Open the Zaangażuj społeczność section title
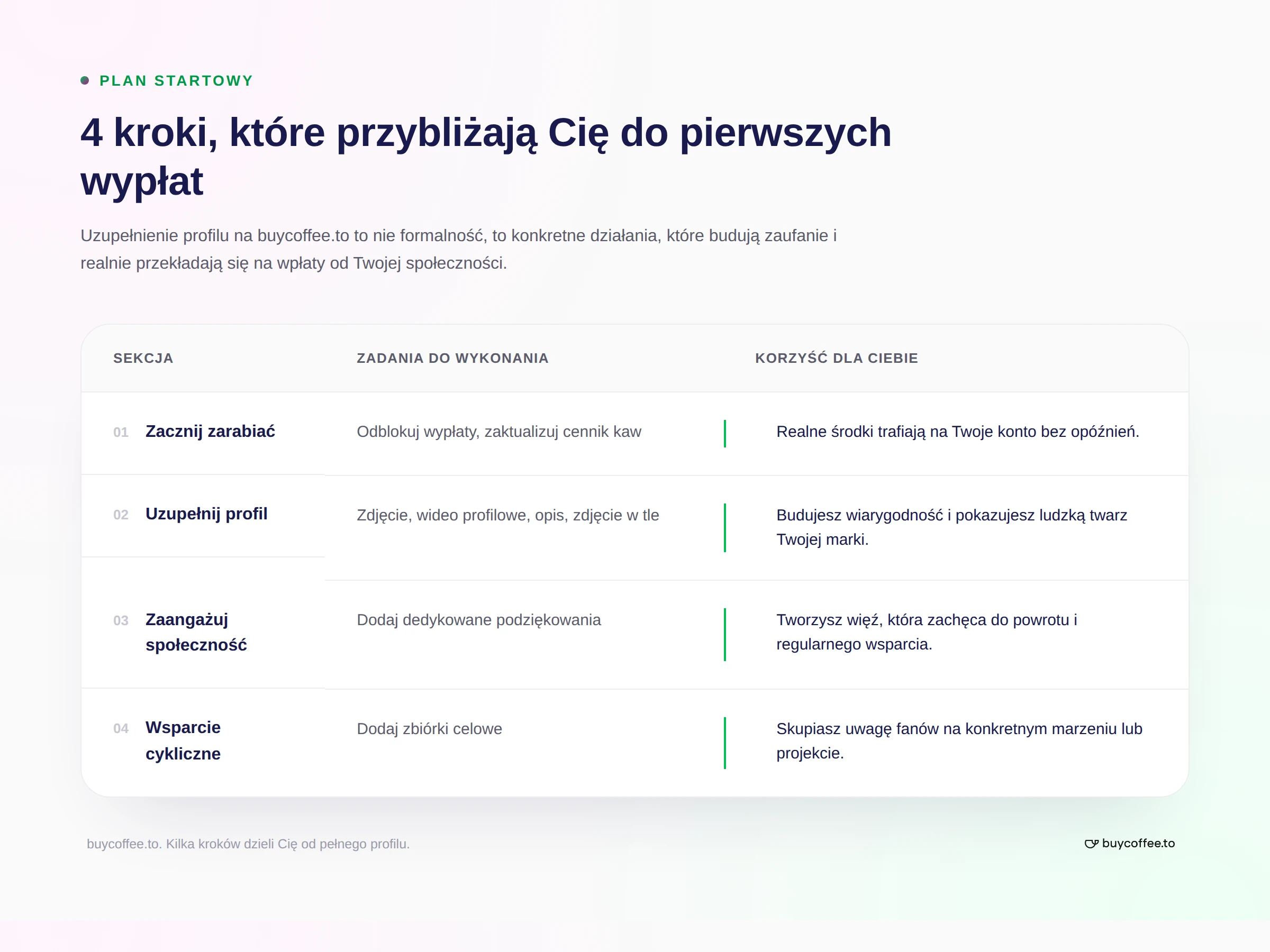Screen dimensions: 1270x952 pyautogui.click(x=196, y=633)
